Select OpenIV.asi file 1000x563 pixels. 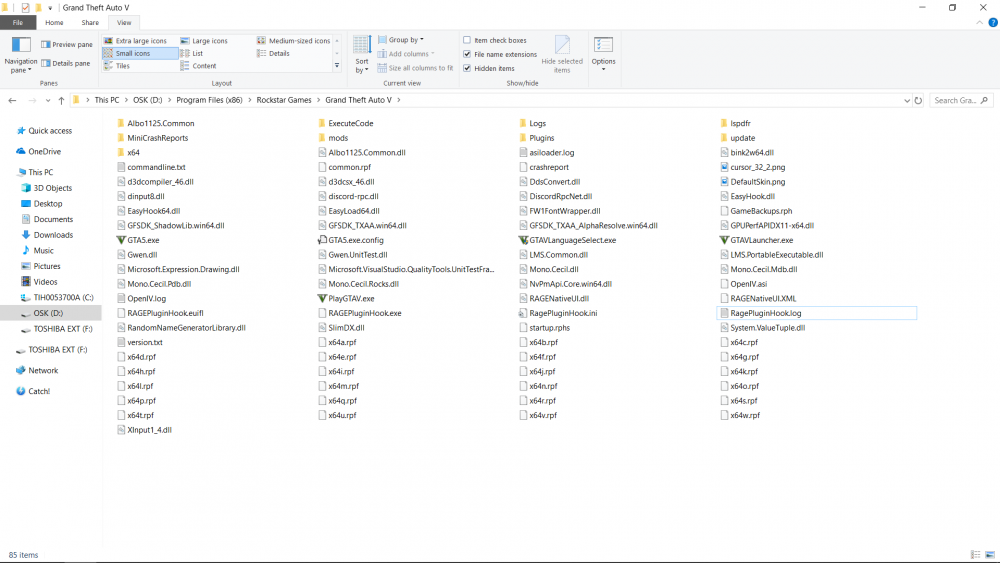744,284
